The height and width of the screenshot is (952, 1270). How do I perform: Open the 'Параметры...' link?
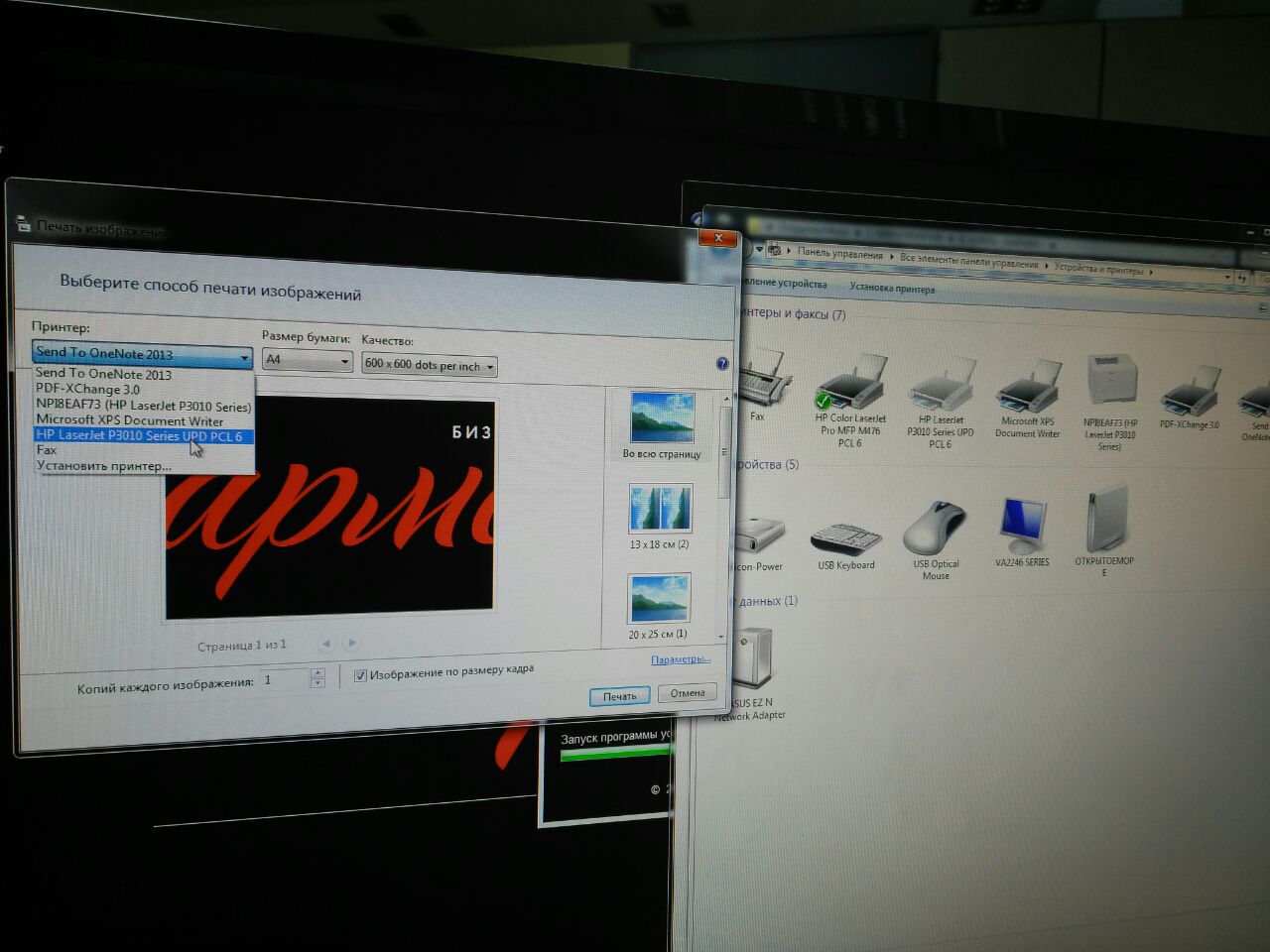(681, 659)
